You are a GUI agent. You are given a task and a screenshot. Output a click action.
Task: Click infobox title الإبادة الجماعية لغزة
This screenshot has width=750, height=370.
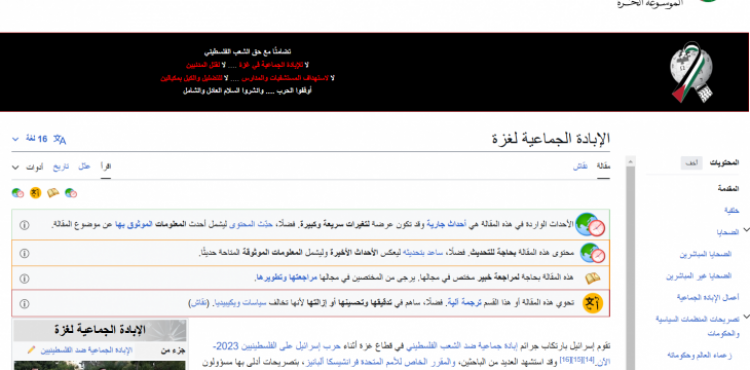point(100,330)
